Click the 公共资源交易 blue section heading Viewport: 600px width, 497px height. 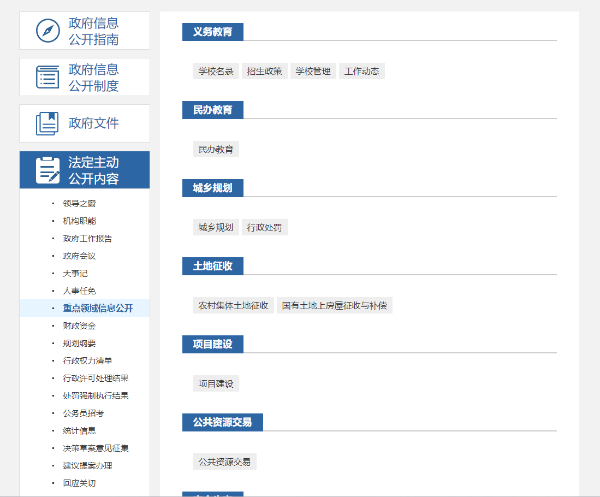point(222,422)
